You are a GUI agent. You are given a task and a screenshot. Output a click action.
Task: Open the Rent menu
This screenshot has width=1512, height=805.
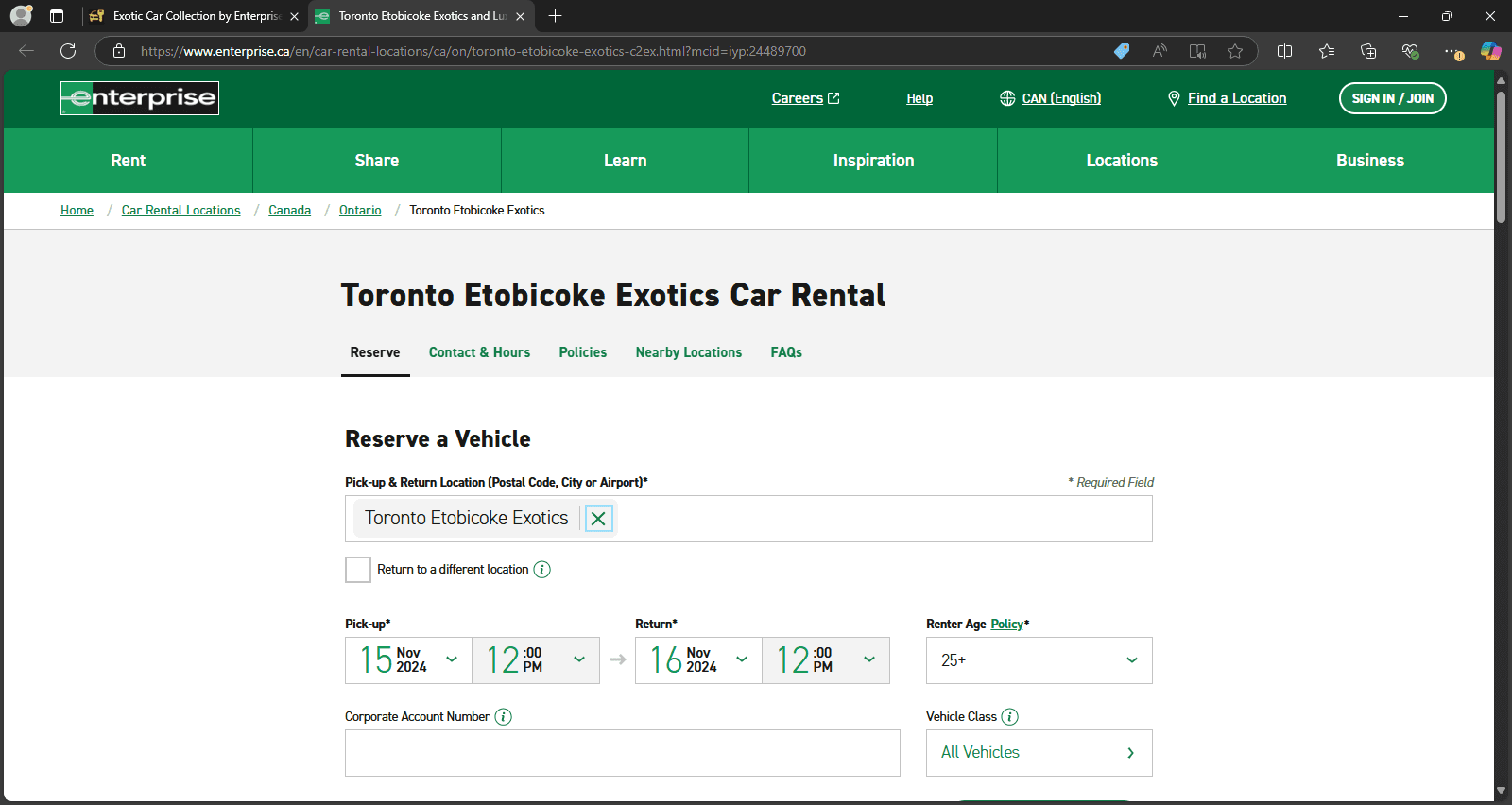[129, 161]
